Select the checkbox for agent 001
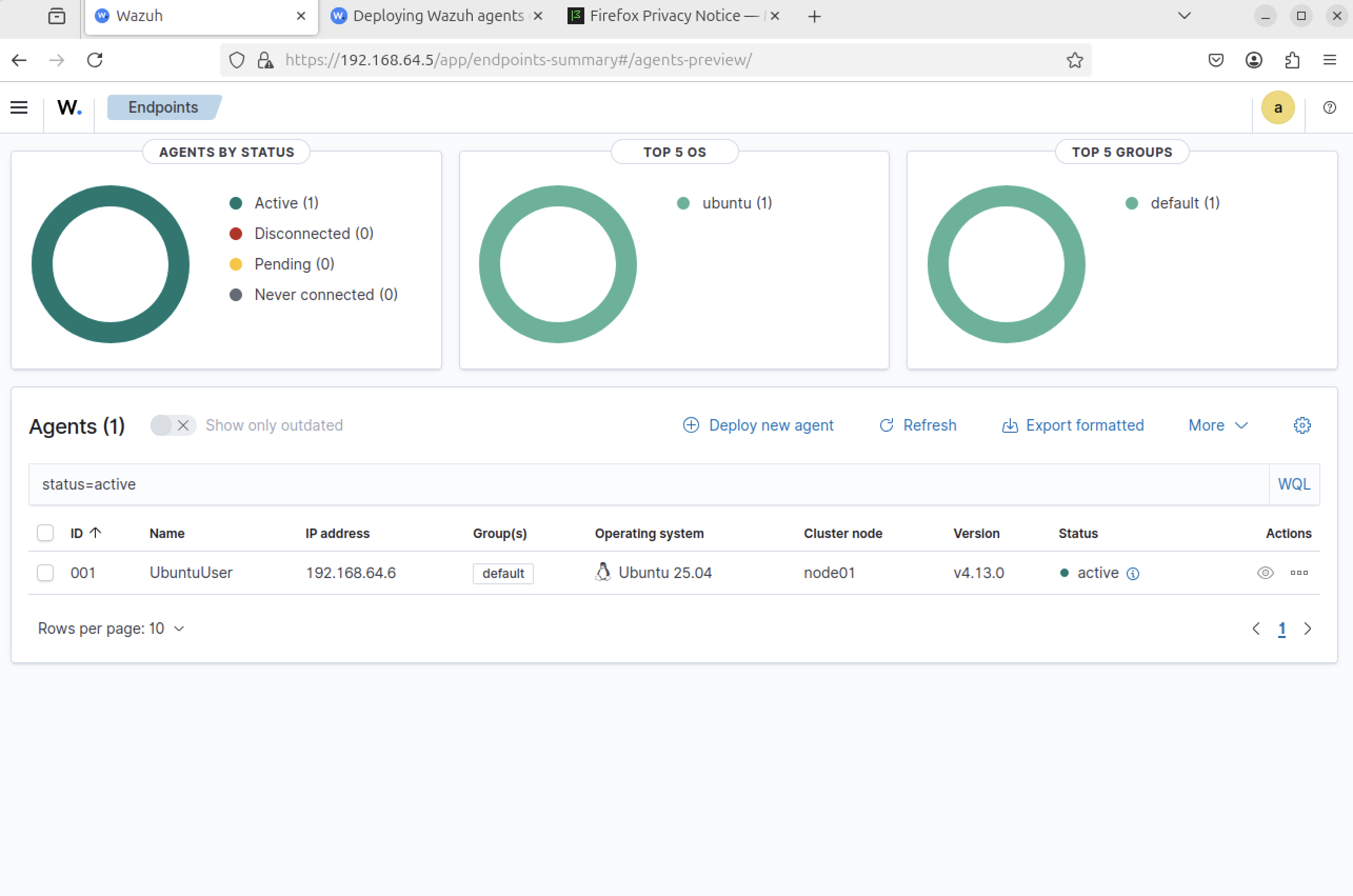Viewport: 1353px width, 896px height. point(45,573)
